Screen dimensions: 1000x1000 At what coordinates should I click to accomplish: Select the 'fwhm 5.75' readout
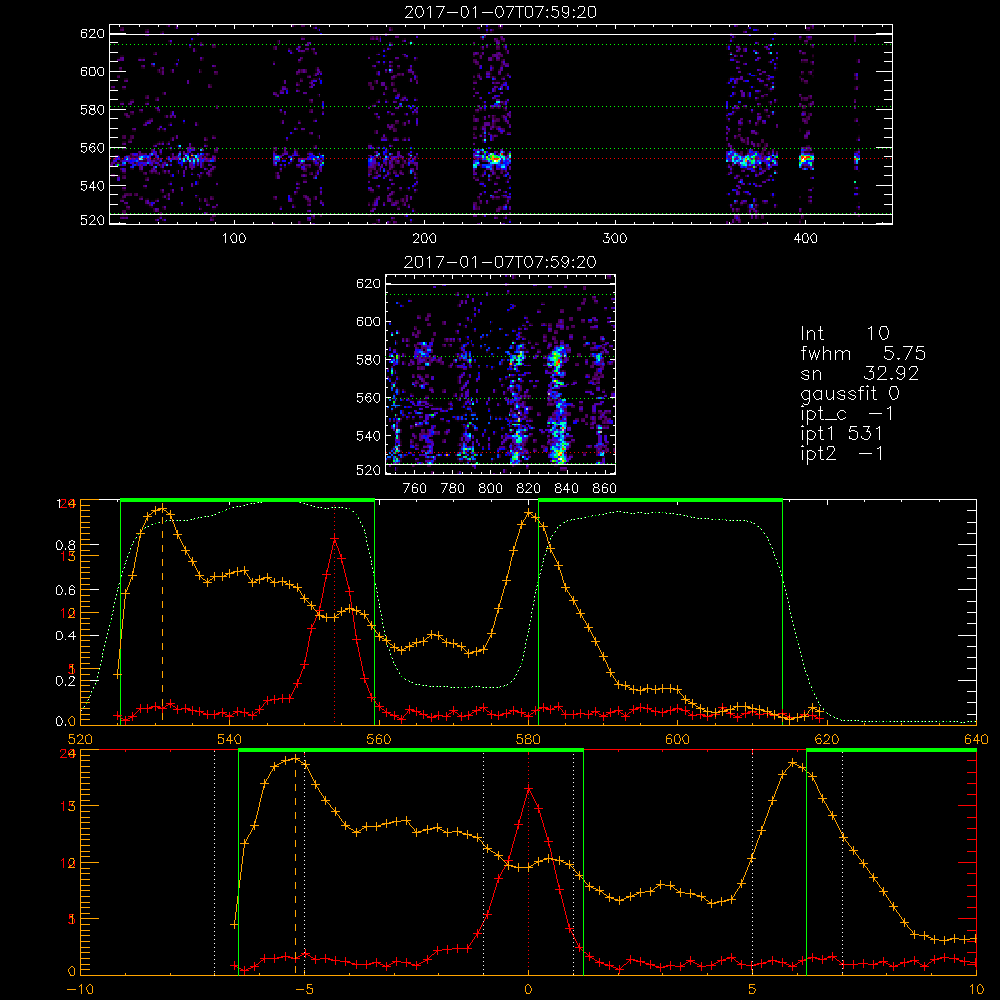(863, 353)
